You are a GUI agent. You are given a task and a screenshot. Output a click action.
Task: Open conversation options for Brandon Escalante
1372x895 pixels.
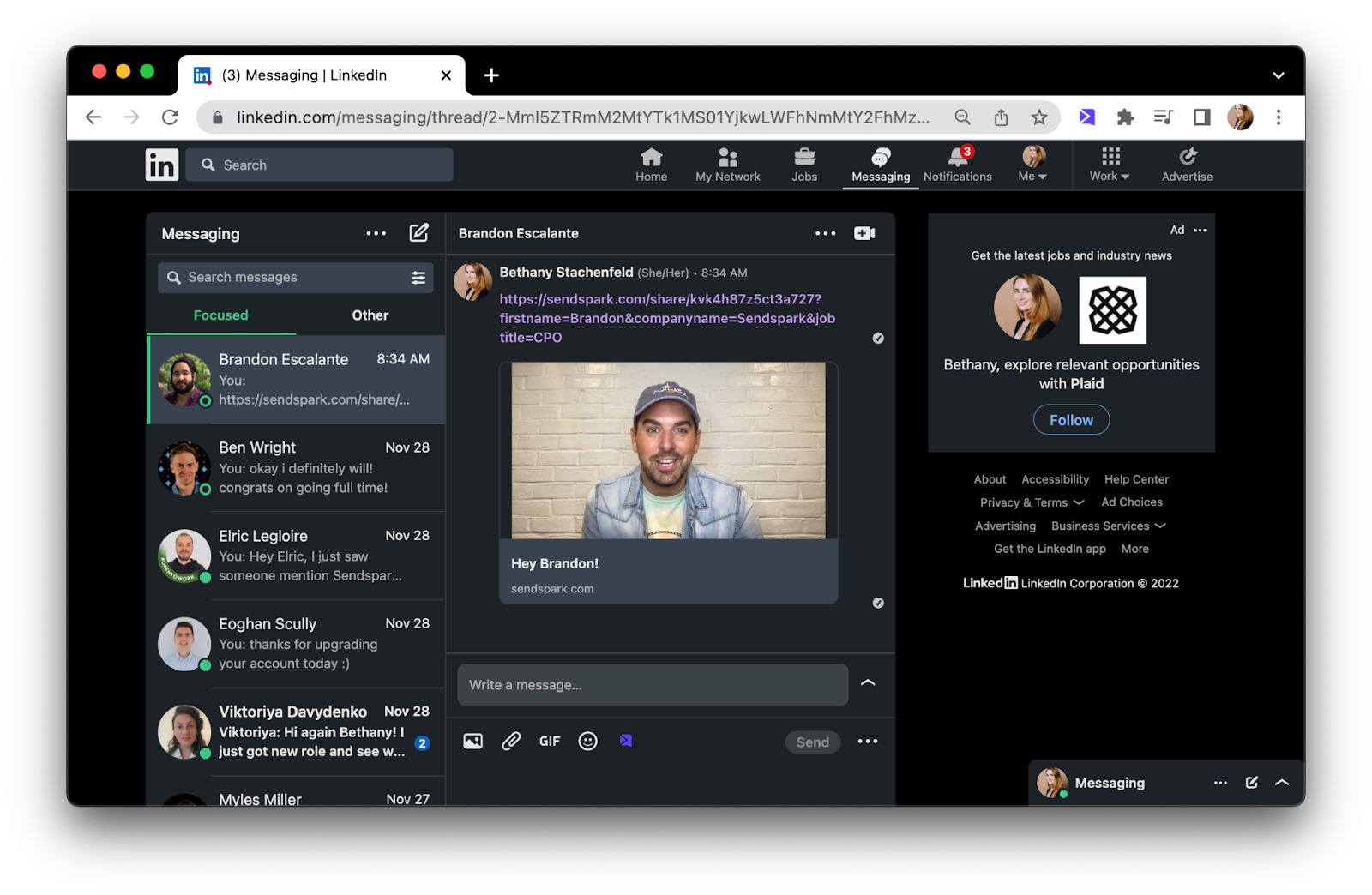tap(825, 233)
